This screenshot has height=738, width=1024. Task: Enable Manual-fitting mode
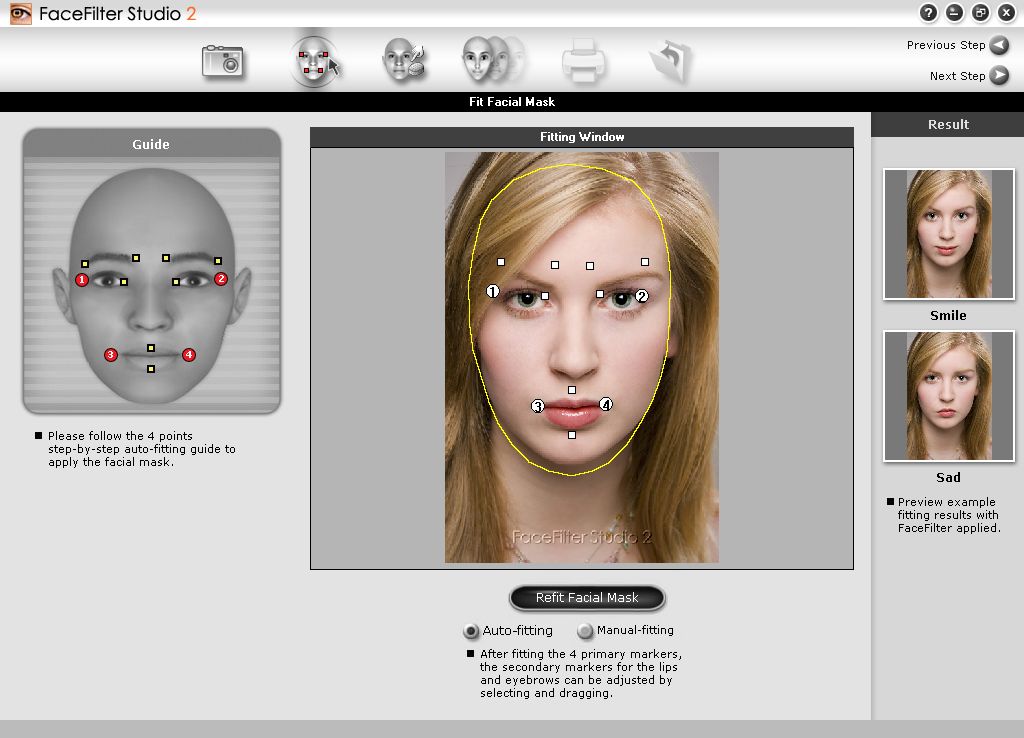coord(587,631)
